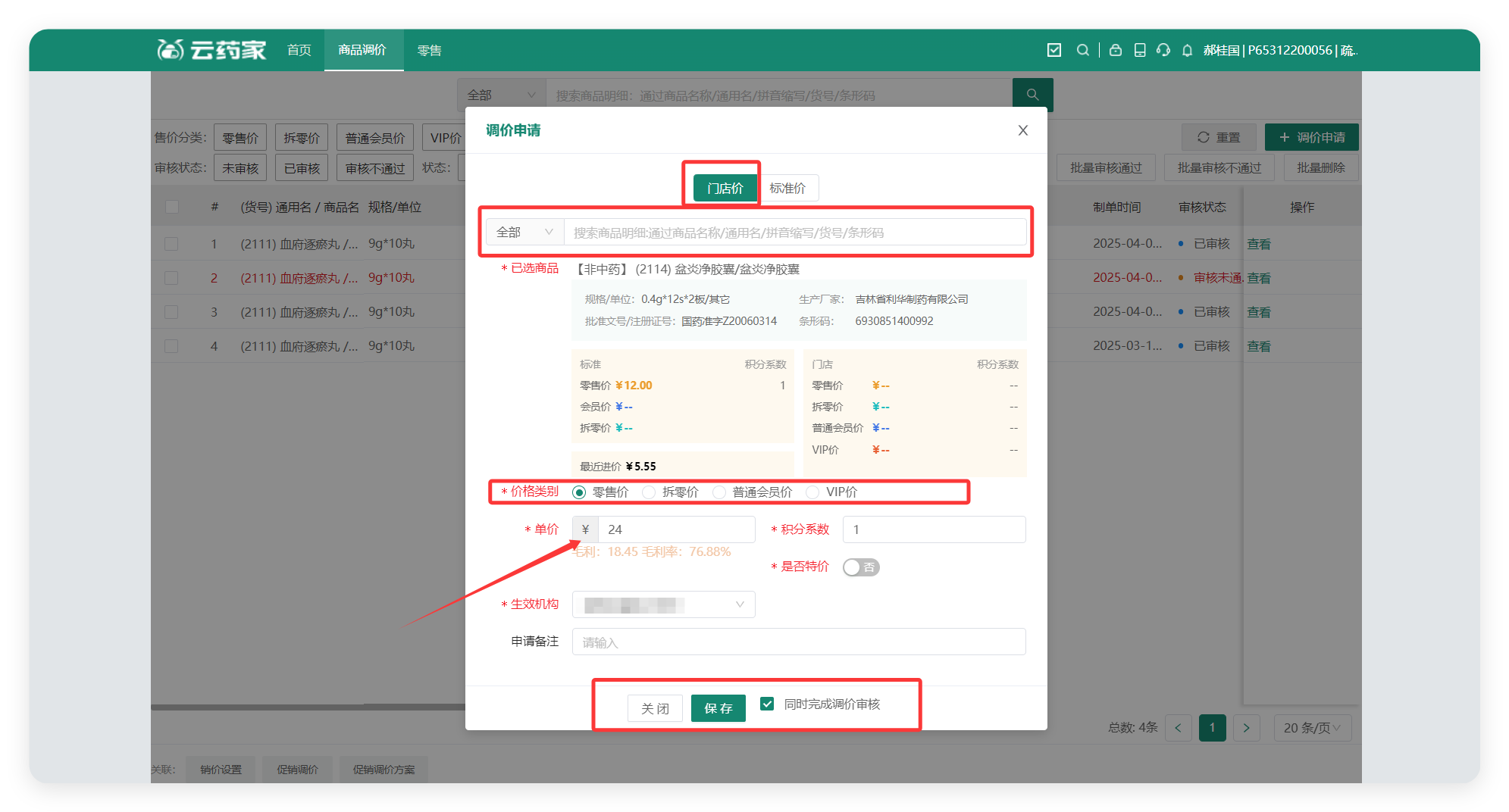Screen dimensions: 1509x812
Task: Click 查看 link for the 审核未通过 row
Action: [1259, 278]
